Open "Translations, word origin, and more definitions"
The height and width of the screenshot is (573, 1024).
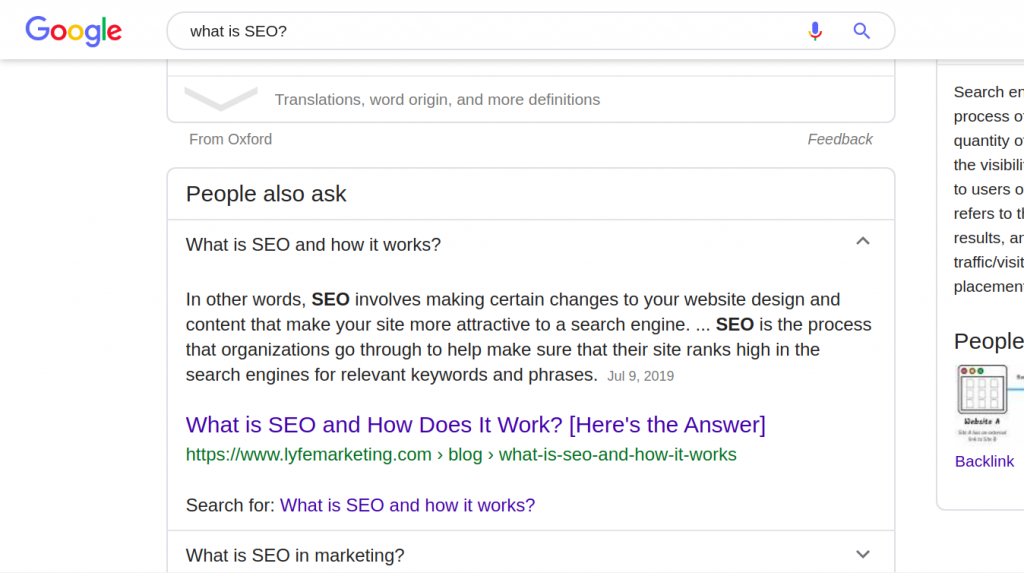[x=437, y=100]
